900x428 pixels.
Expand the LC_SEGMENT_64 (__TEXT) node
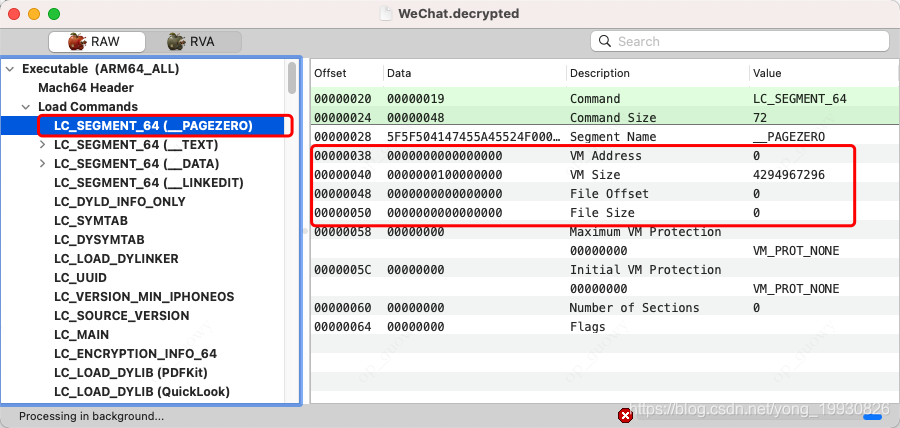(42, 145)
